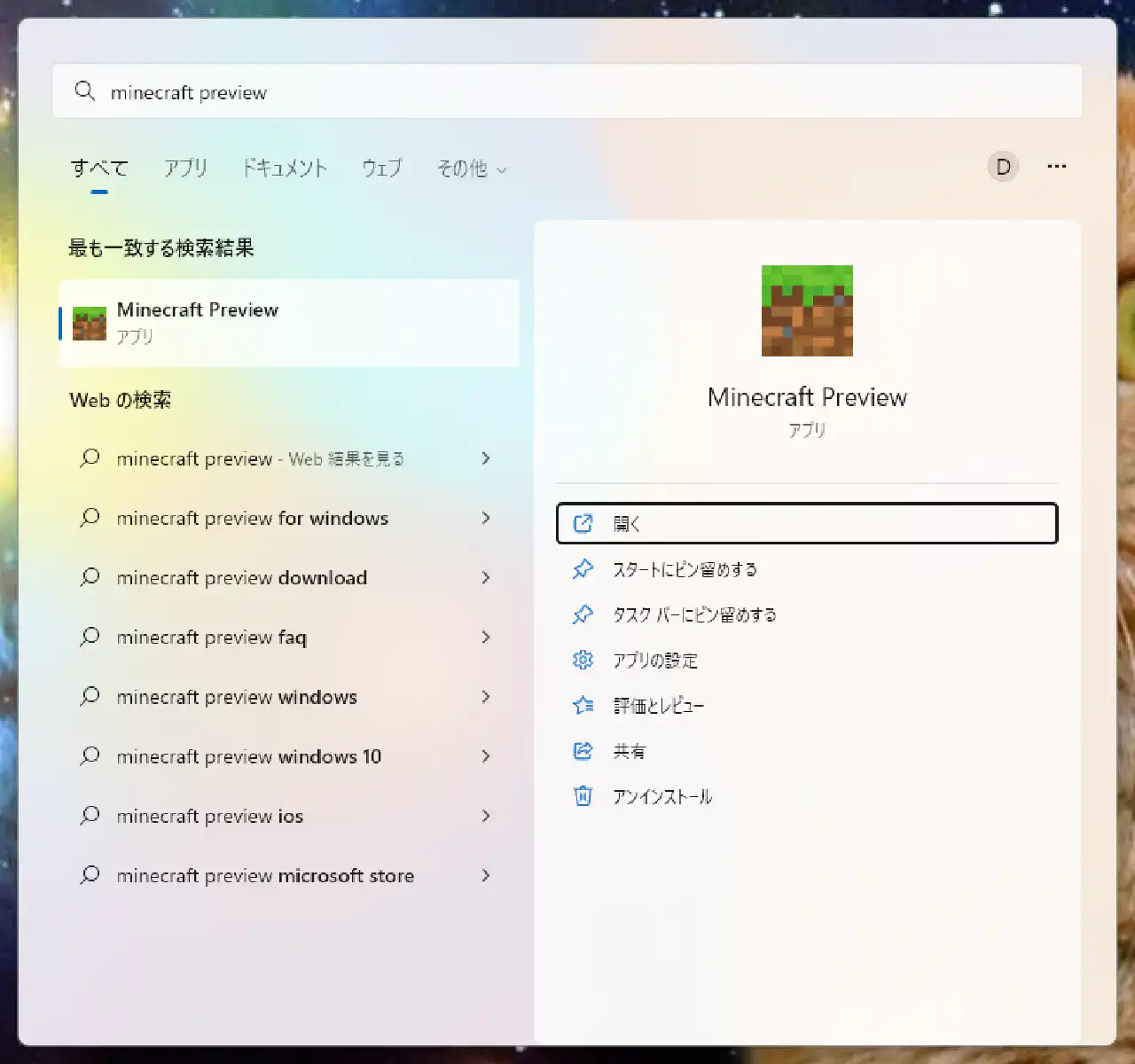Select suggestion 'minecraft preview windows 10'
The height and width of the screenshot is (1064, 1135).
[x=289, y=756]
